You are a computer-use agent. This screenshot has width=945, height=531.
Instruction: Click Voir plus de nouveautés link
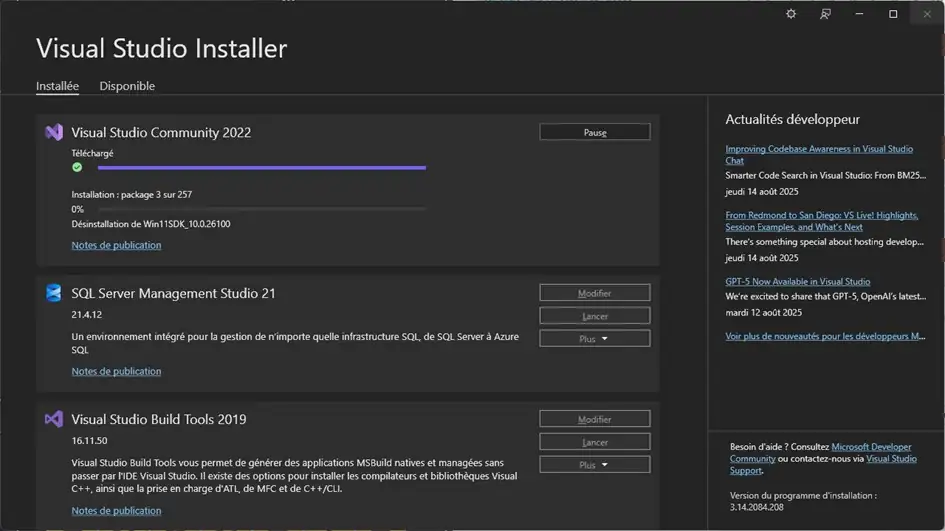(825, 336)
